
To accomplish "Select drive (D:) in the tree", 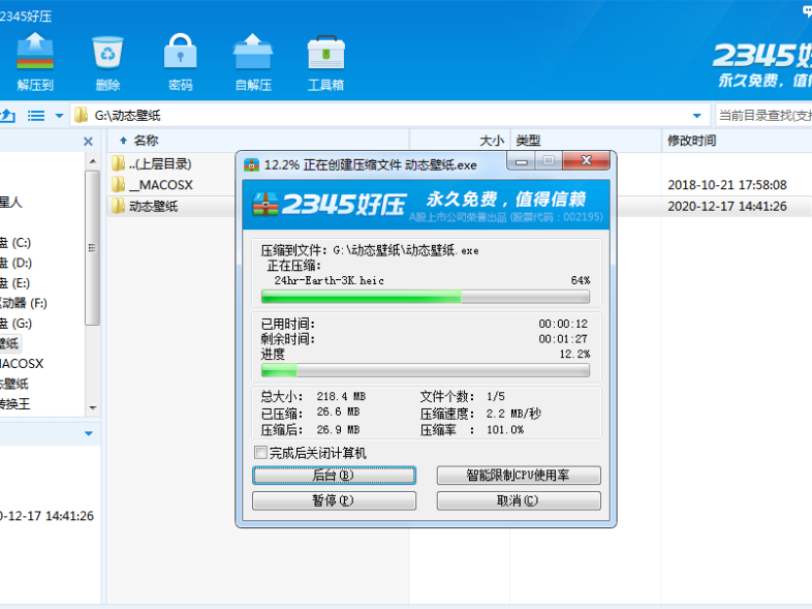I will pos(16,263).
